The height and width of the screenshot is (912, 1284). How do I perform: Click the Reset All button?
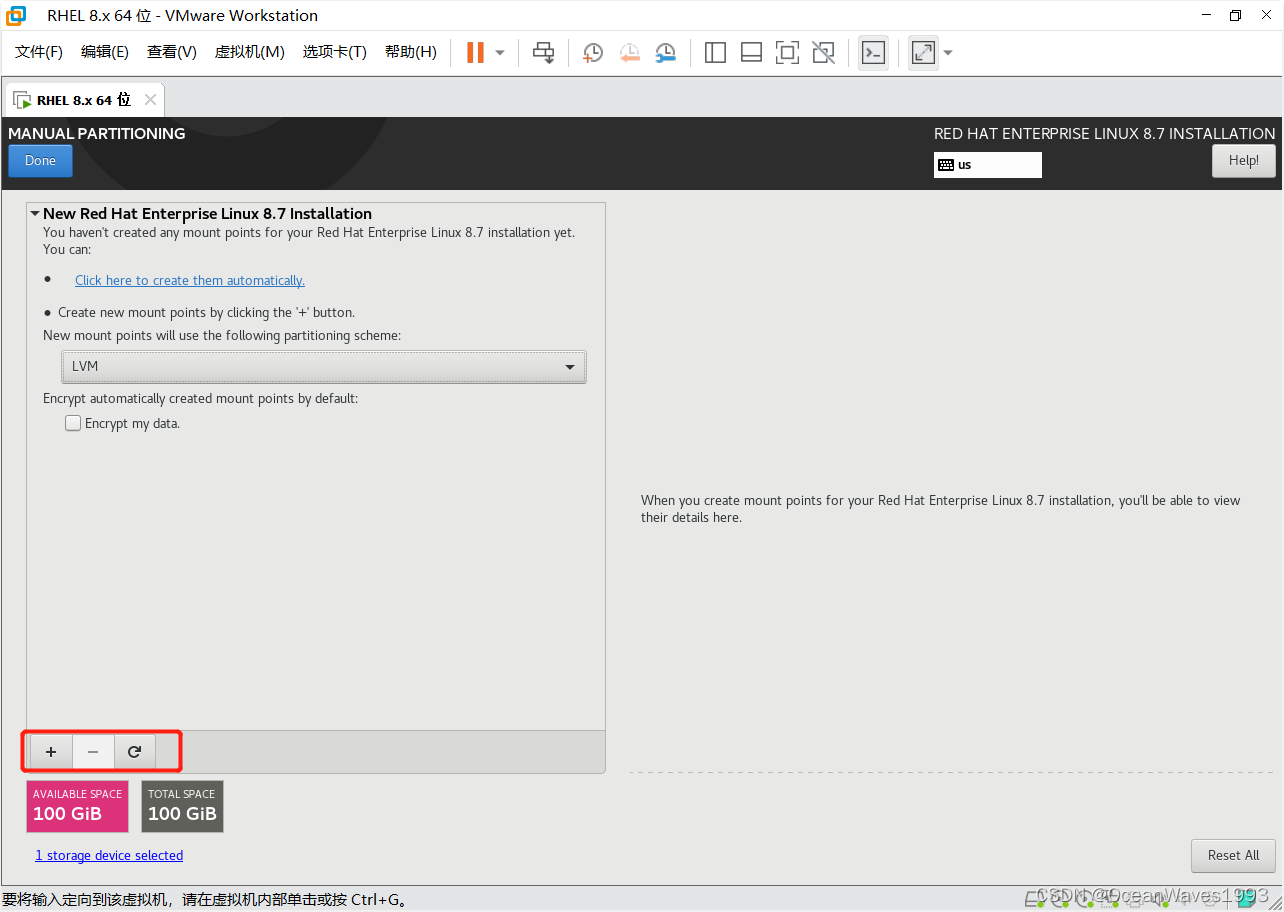coord(1233,856)
